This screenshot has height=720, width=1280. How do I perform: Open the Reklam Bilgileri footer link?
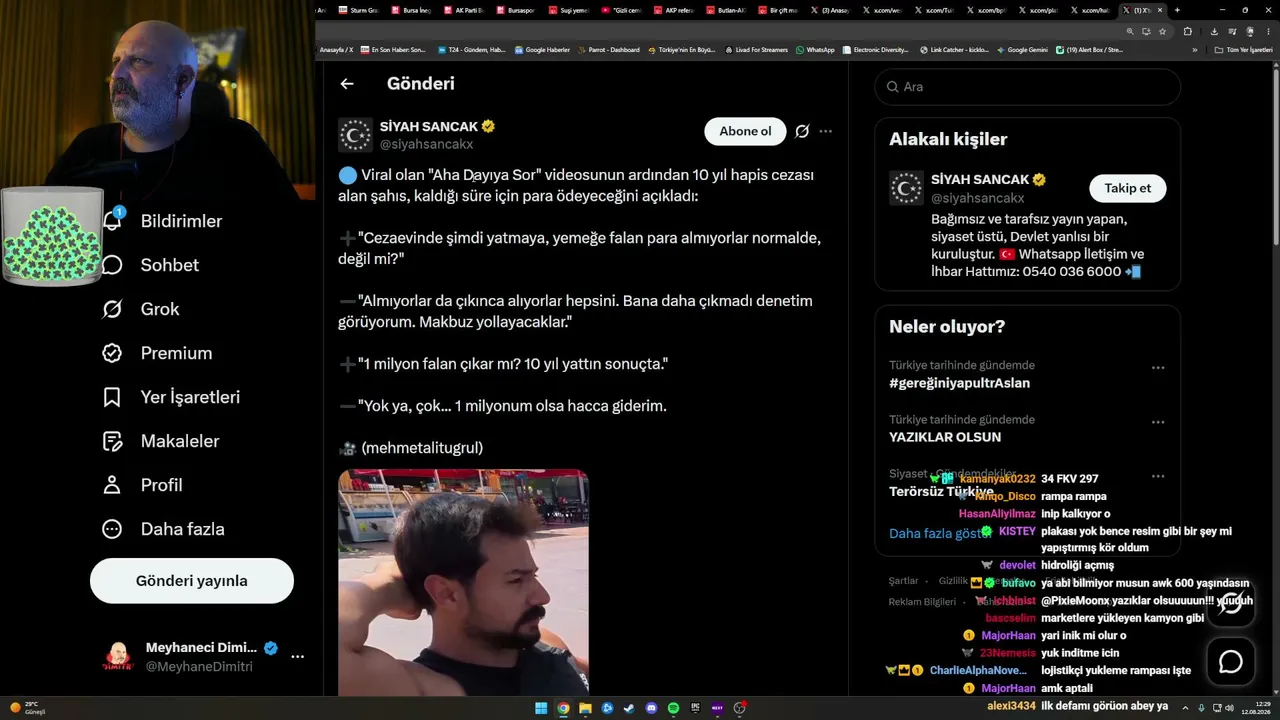[x=922, y=602]
